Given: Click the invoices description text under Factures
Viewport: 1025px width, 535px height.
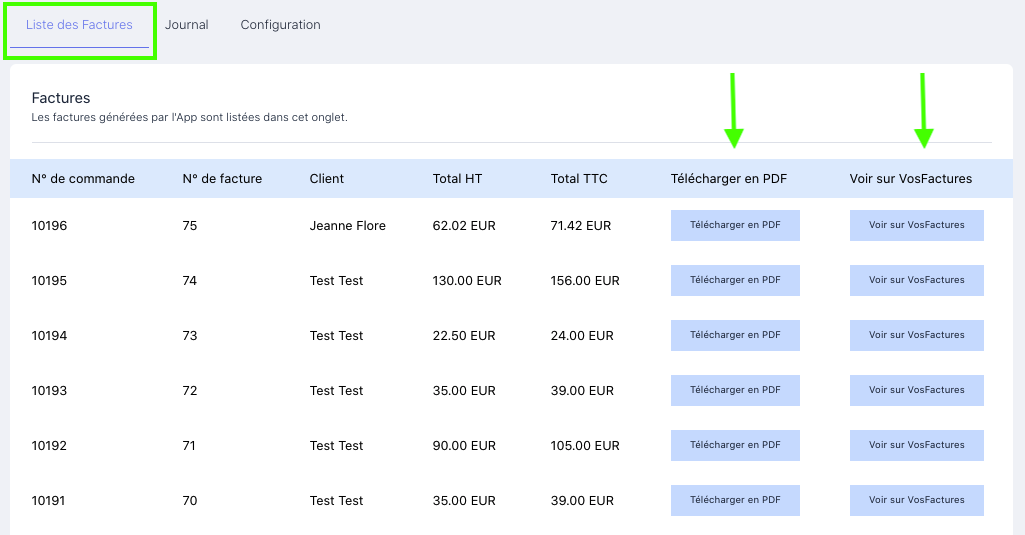Looking at the screenshot, I should (190, 118).
